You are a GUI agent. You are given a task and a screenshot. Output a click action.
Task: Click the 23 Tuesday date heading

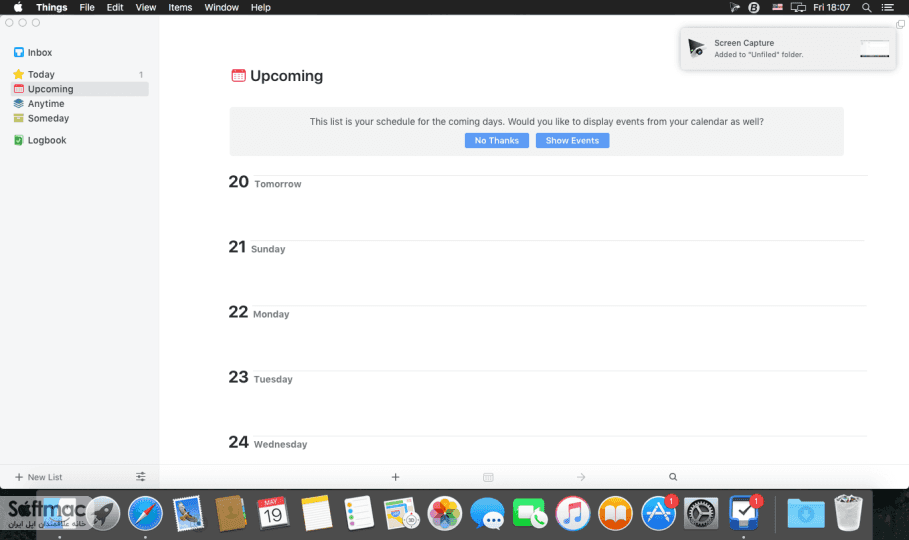pos(260,377)
